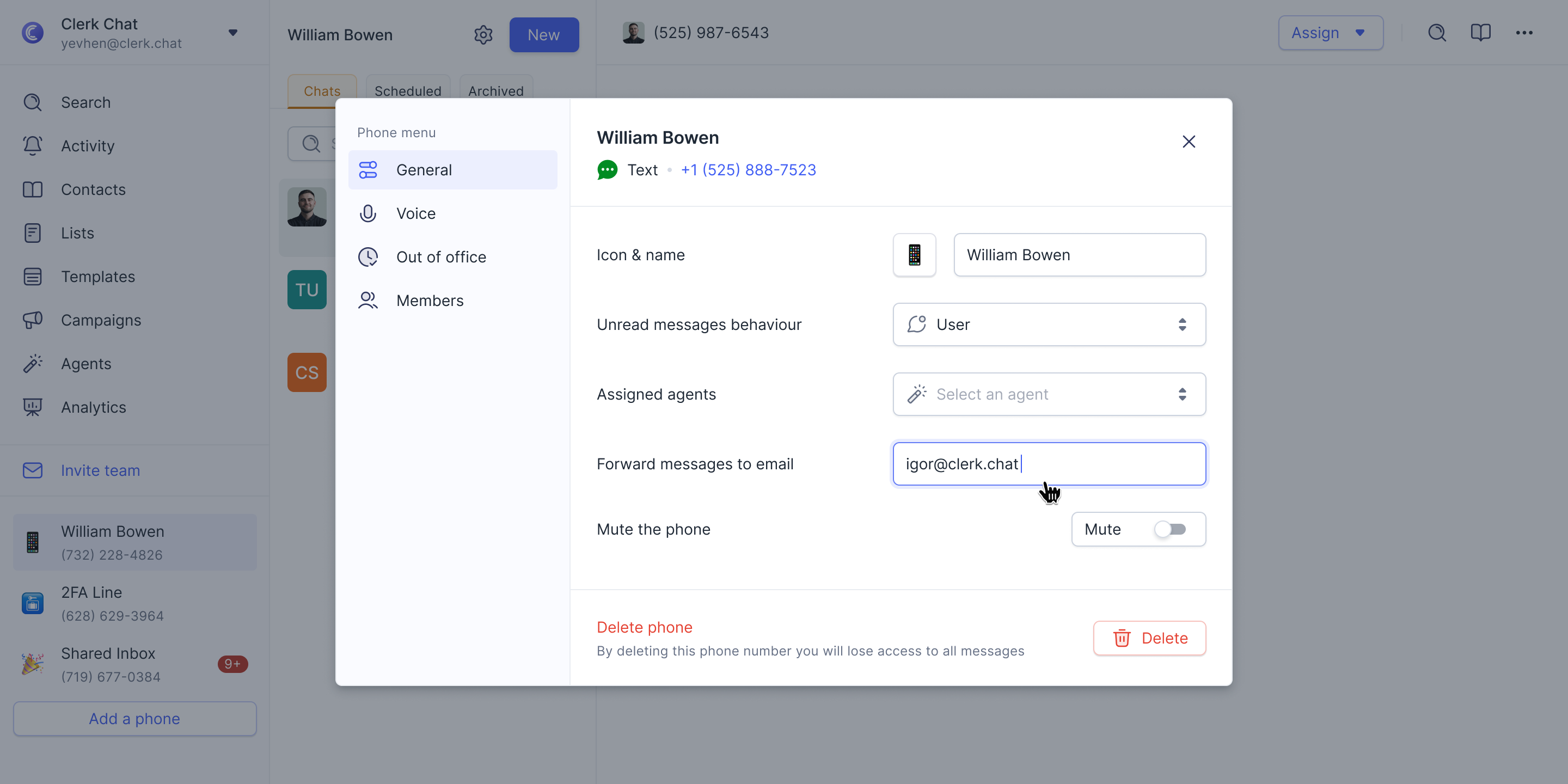Open the TU avatar conversation
This screenshot has width=1568, height=784.
pyautogui.click(x=307, y=290)
